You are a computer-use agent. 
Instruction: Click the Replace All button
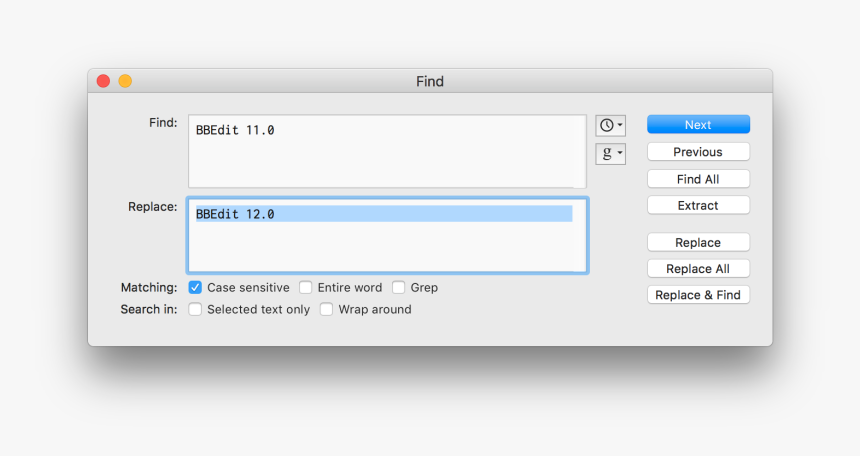click(x=698, y=269)
